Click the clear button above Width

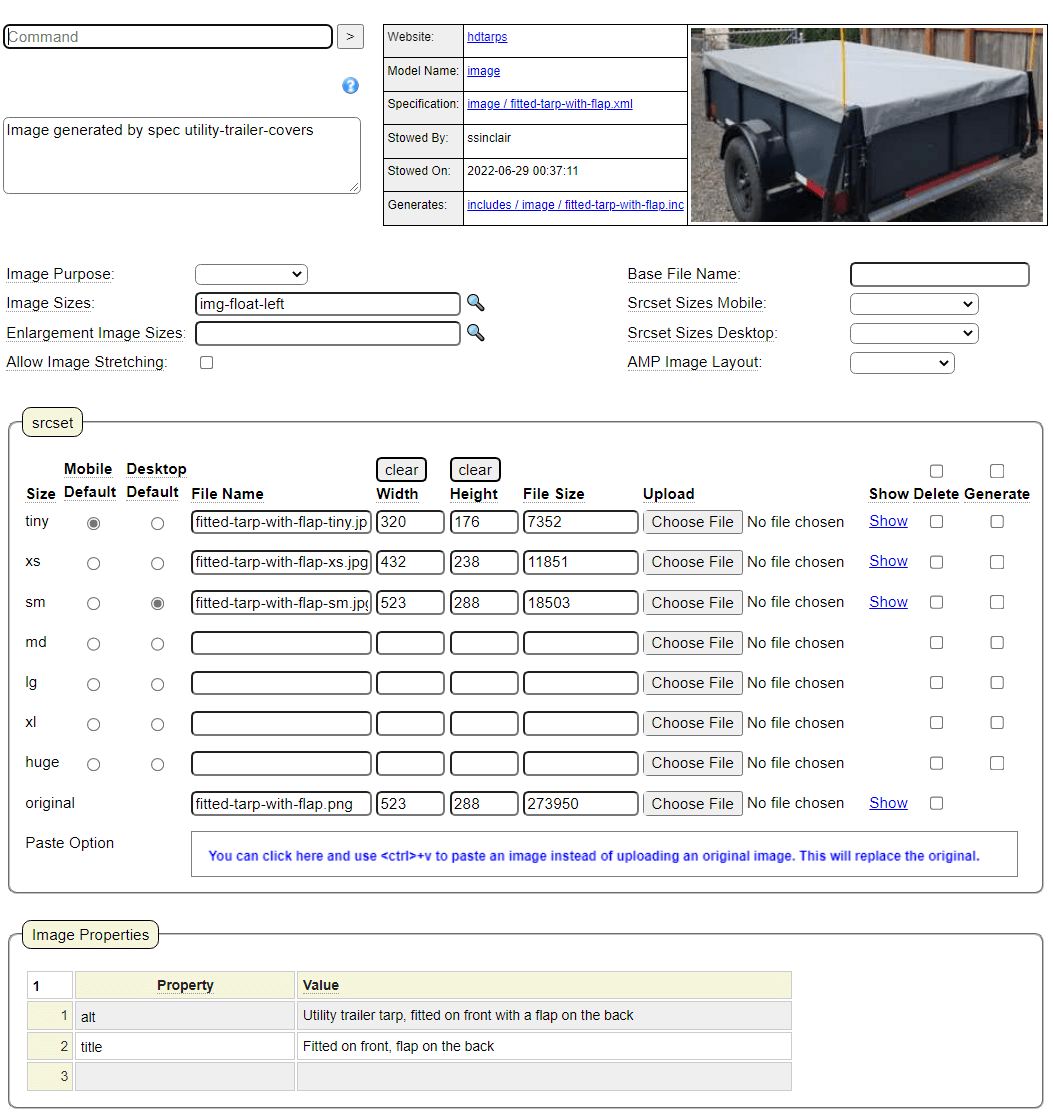[x=401, y=470]
